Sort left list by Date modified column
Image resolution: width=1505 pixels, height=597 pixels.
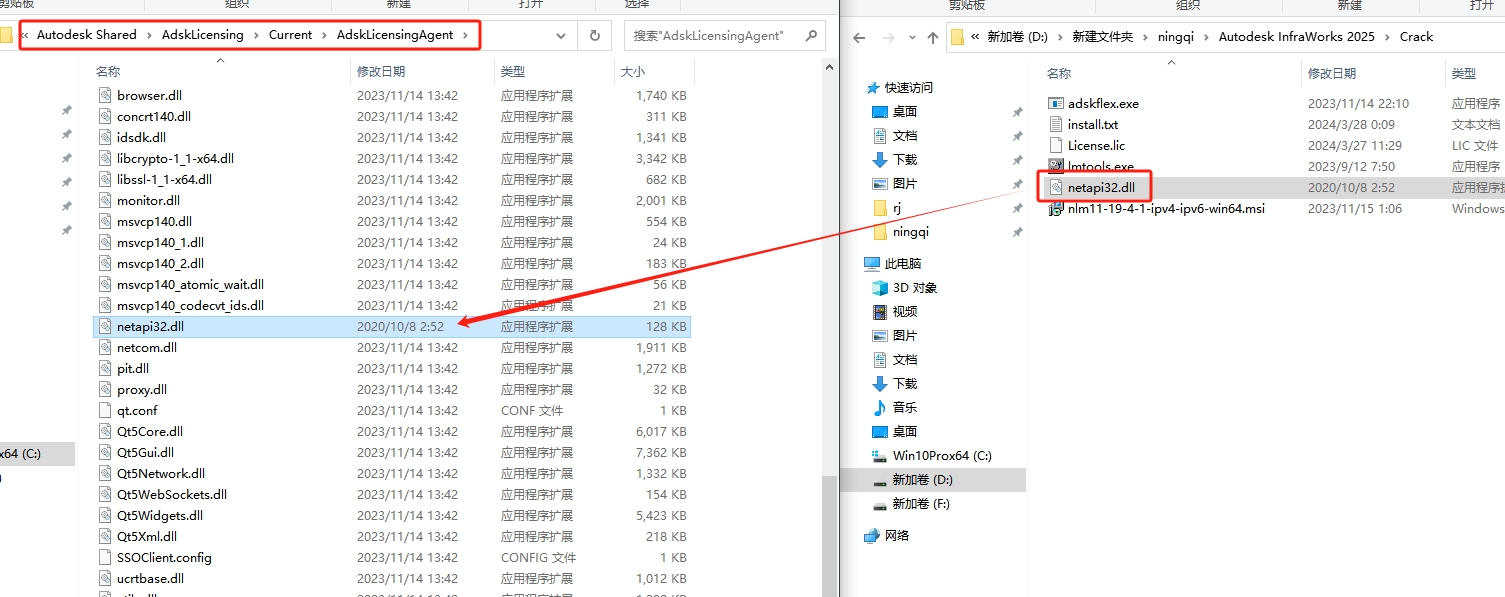point(381,72)
